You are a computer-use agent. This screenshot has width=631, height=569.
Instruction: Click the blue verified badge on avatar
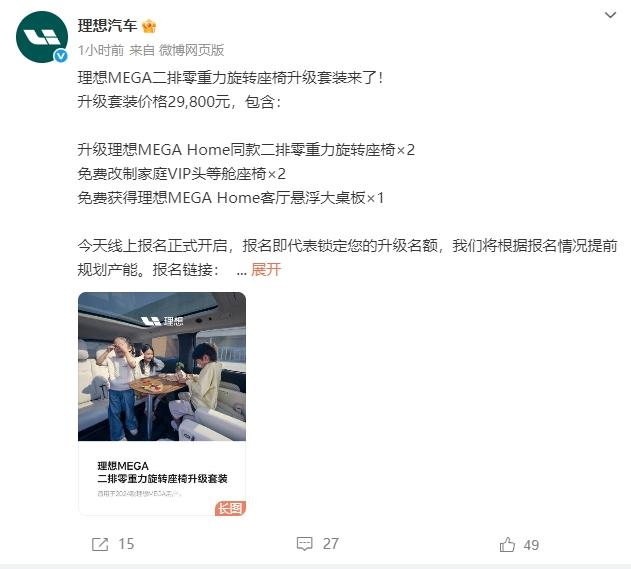point(61,56)
